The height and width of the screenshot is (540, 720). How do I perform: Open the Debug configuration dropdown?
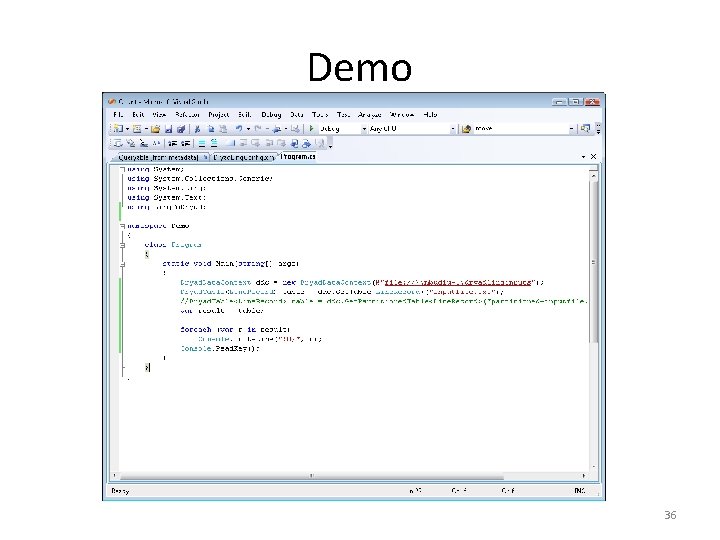point(364,129)
